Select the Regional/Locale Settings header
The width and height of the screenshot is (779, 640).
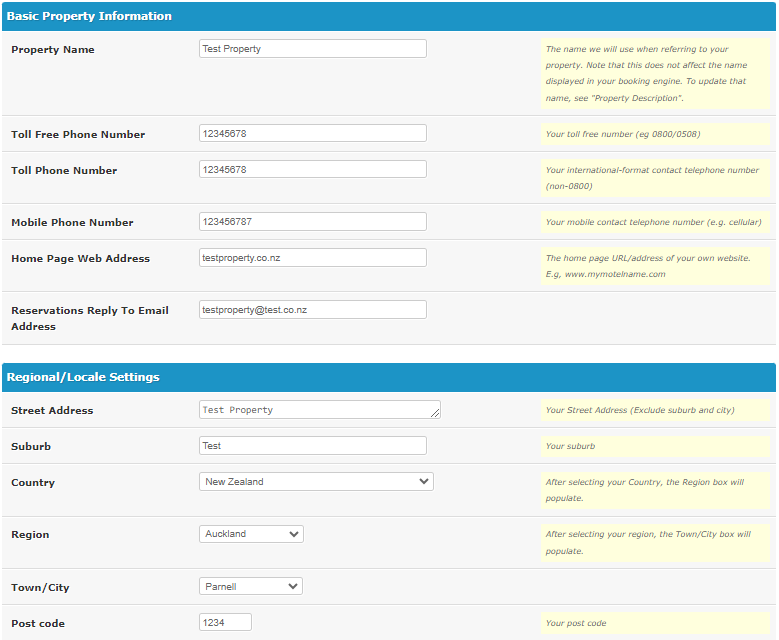click(389, 377)
